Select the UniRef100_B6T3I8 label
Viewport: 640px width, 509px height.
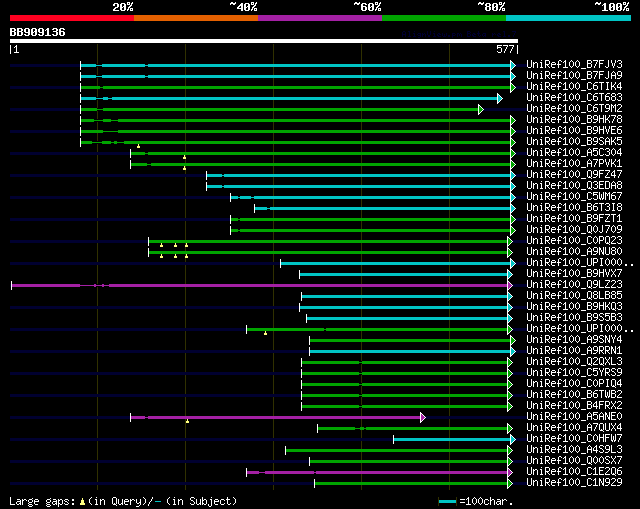[574, 208]
